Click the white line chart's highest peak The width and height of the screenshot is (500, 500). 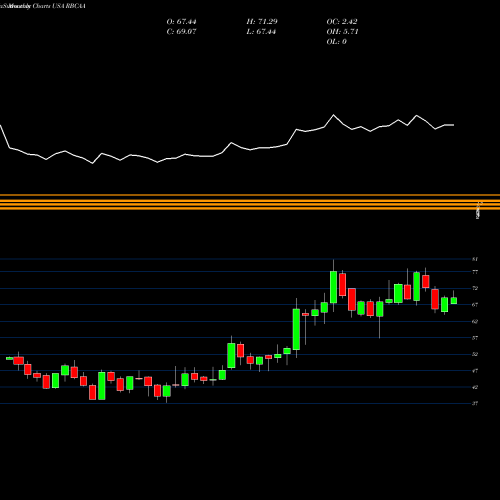click(x=333, y=115)
